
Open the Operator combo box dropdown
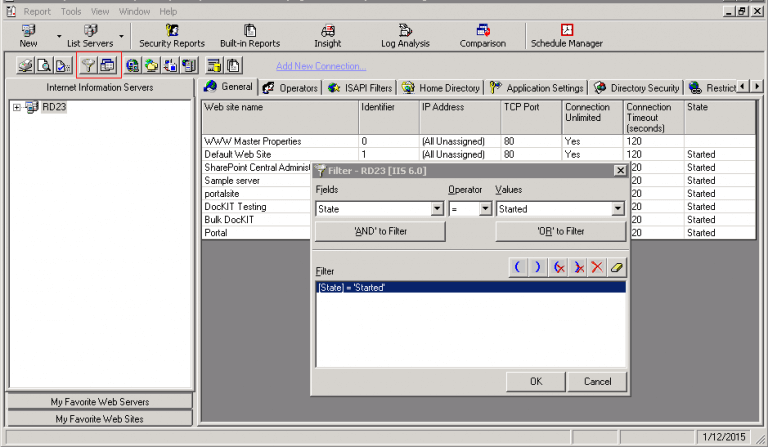[485, 209]
